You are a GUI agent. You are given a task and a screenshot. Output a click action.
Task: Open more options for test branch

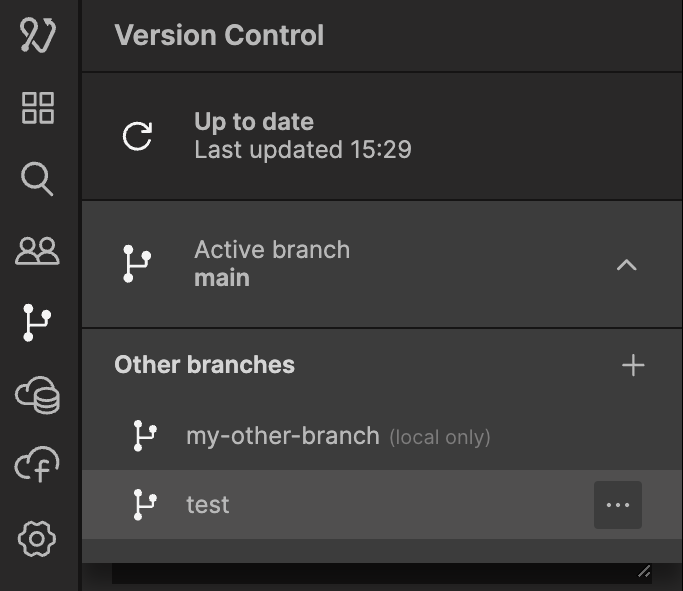pos(618,505)
